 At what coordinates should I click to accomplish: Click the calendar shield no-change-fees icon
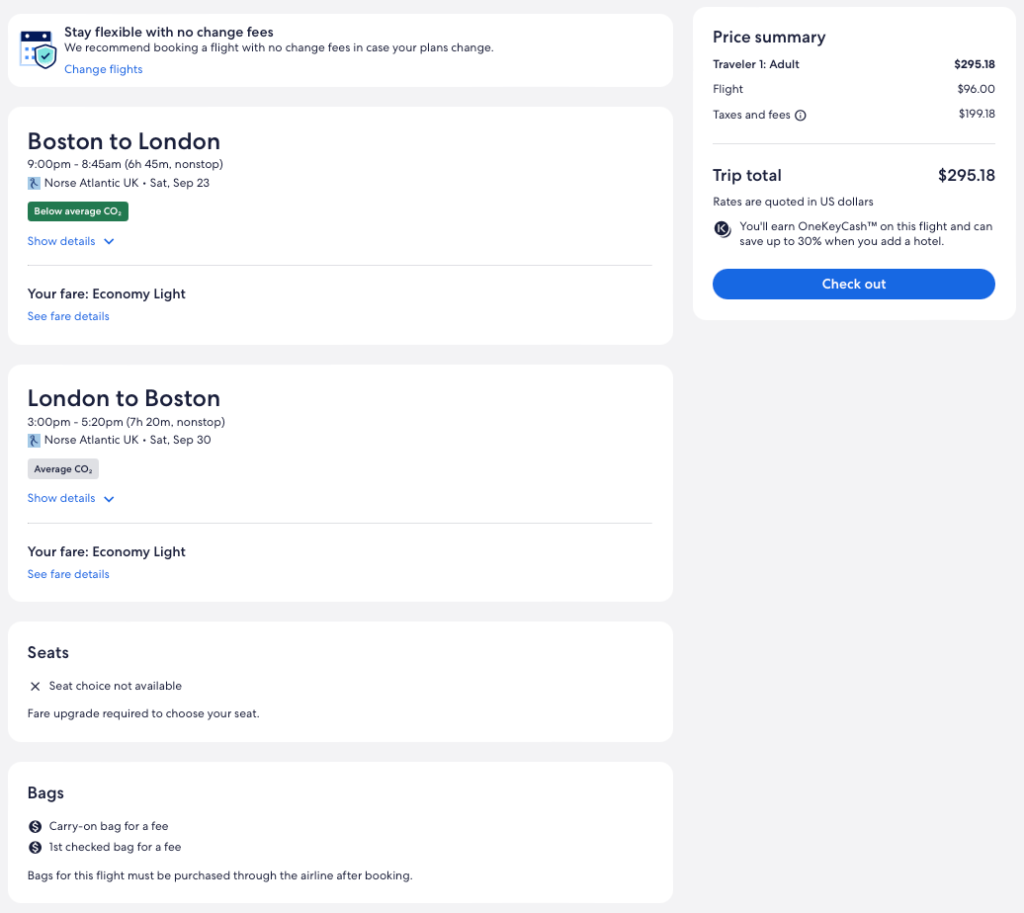[36, 49]
